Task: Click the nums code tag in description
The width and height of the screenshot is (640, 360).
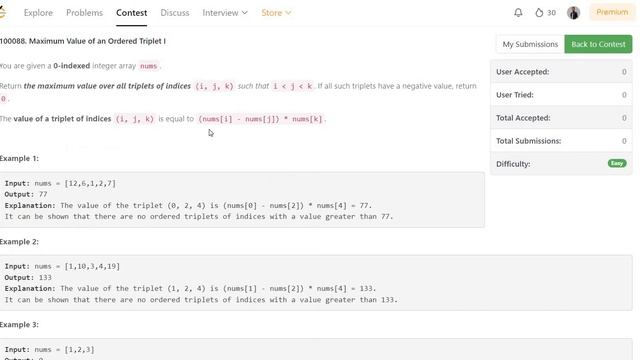Action: coord(149,66)
